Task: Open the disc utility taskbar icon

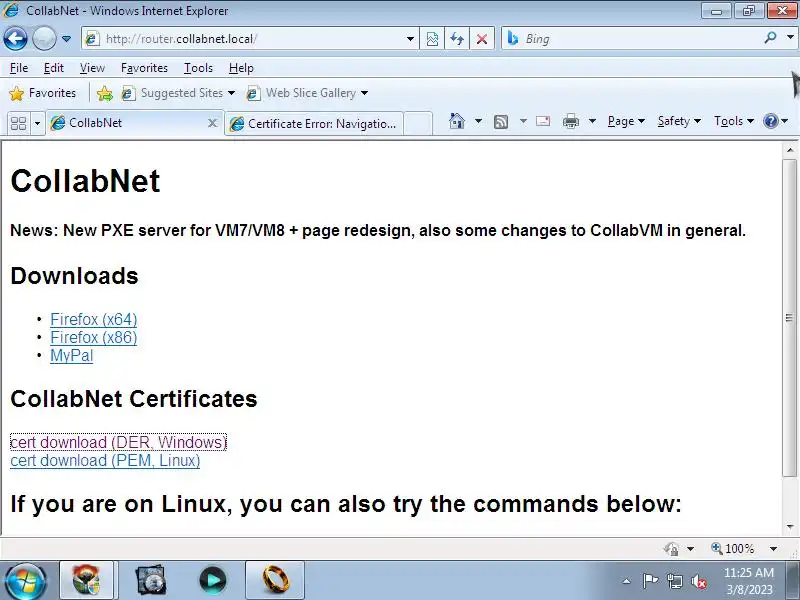Action: [x=151, y=580]
